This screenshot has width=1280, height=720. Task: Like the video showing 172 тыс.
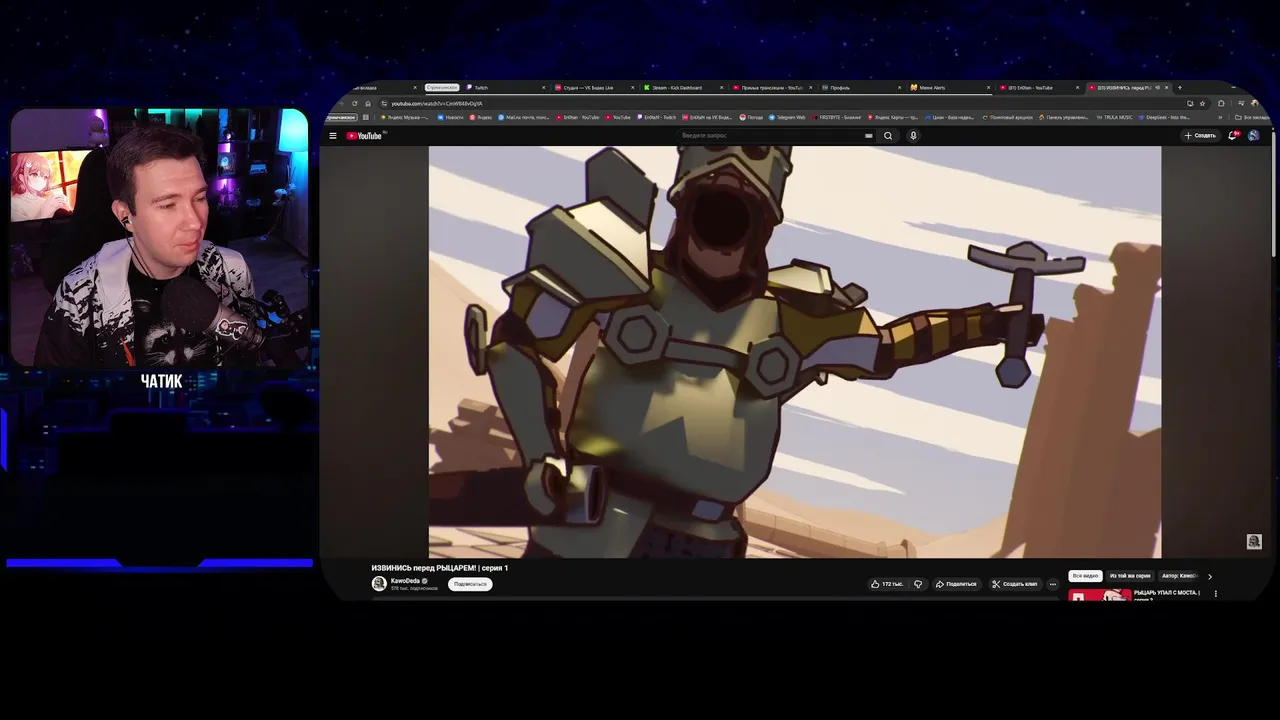[887, 584]
